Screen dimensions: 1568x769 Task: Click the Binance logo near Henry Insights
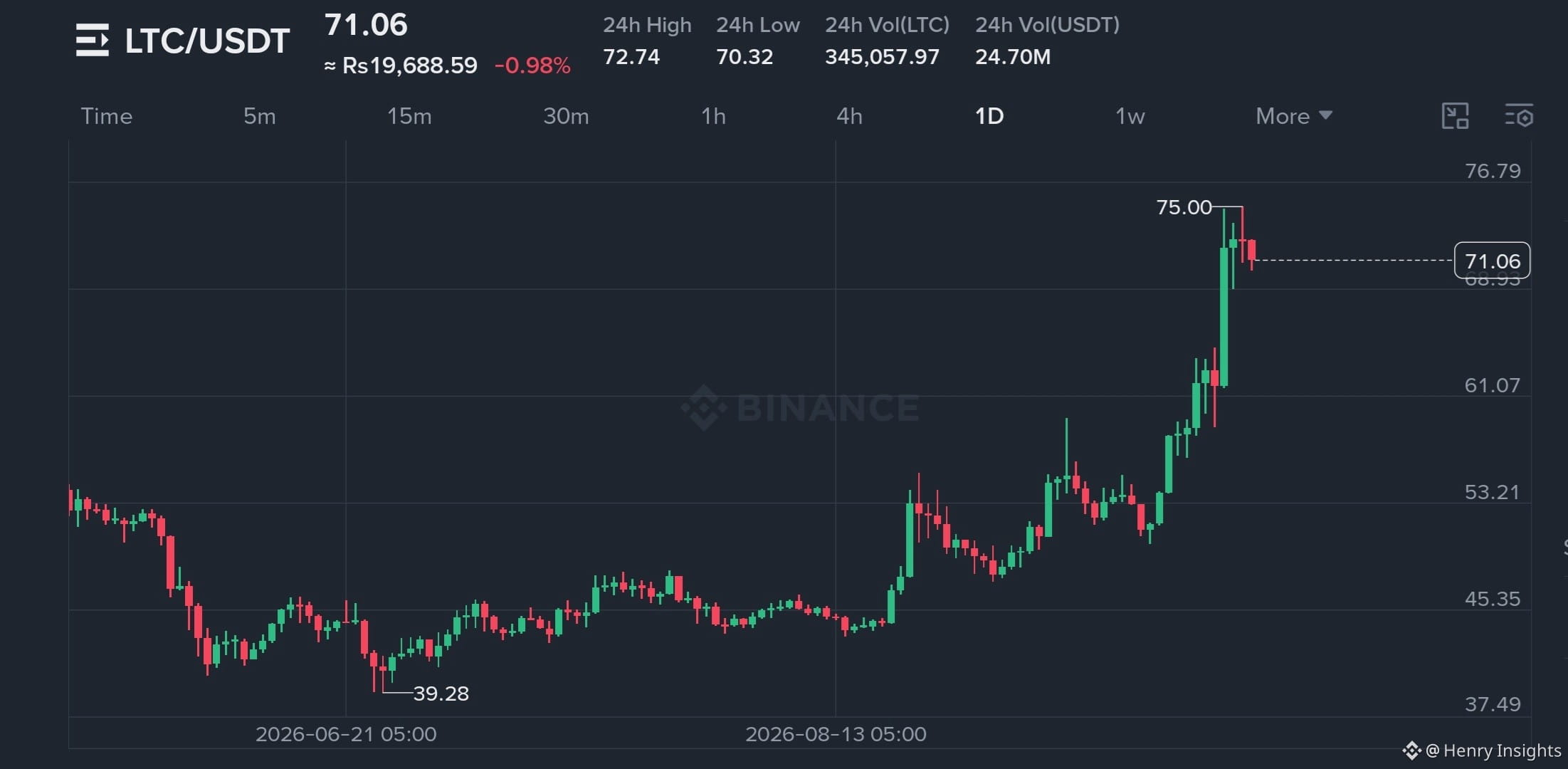pyautogui.click(x=1411, y=750)
